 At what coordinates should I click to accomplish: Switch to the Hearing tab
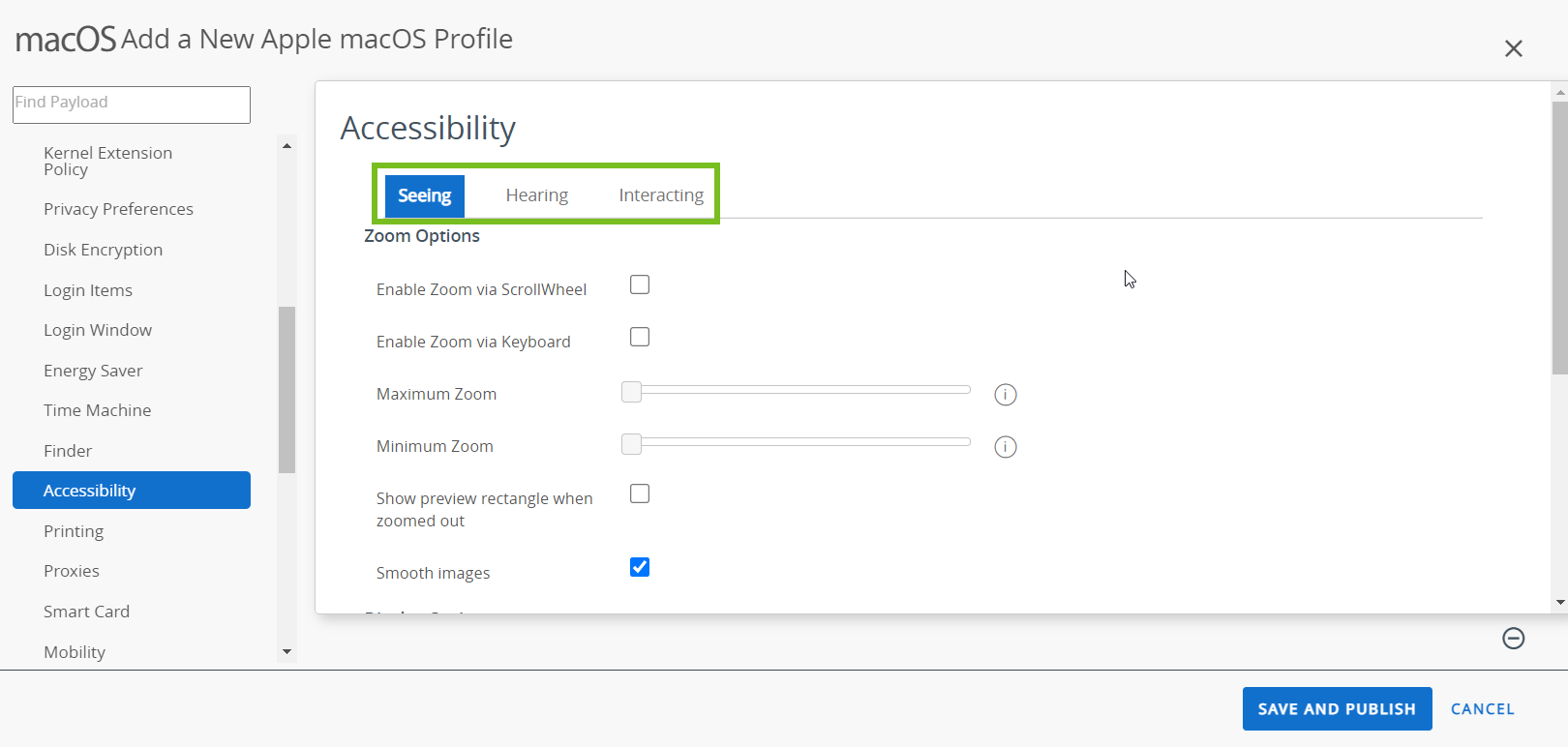click(x=537, y=195)
